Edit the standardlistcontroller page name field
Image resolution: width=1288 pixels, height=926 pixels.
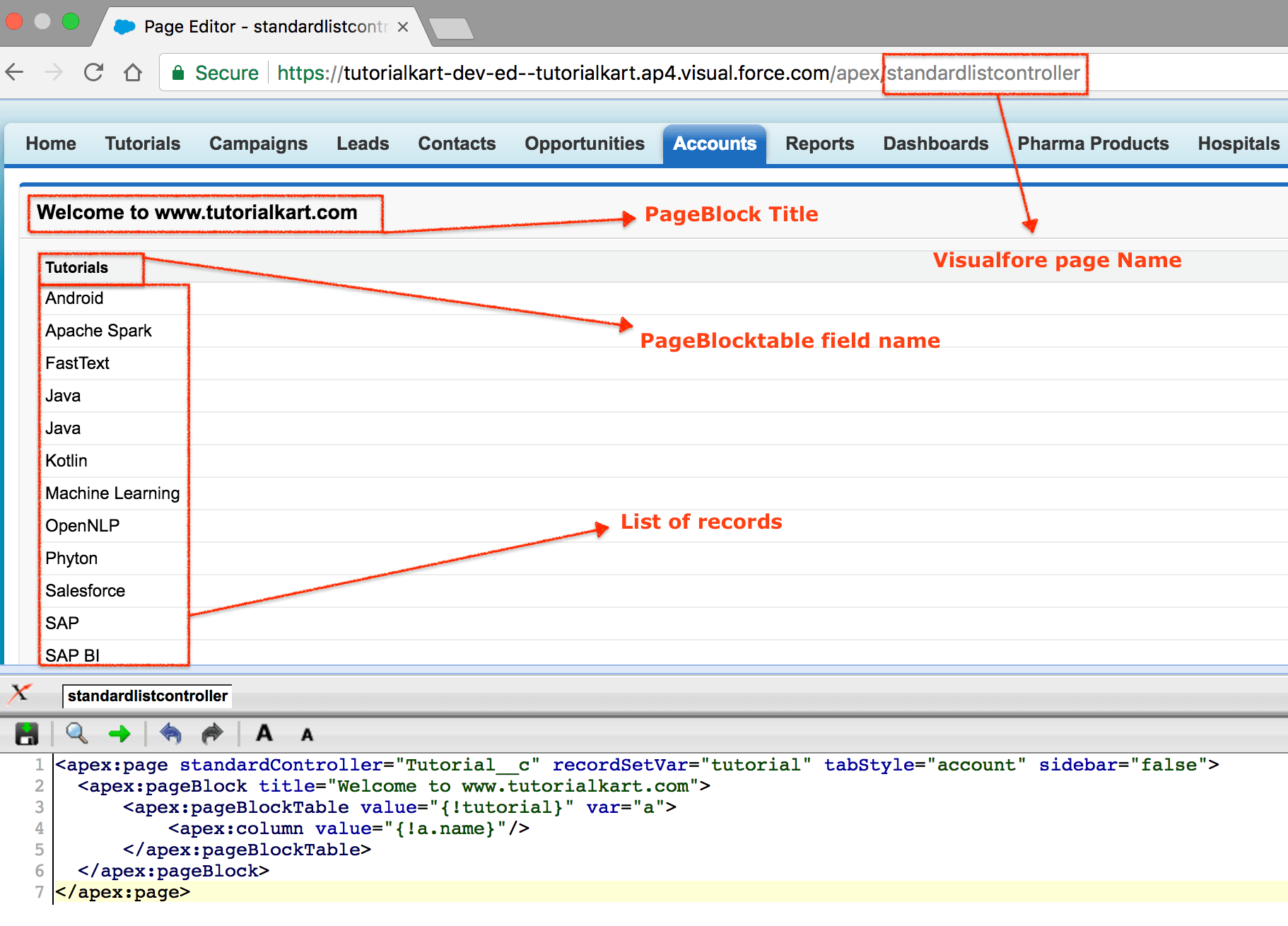146,696
